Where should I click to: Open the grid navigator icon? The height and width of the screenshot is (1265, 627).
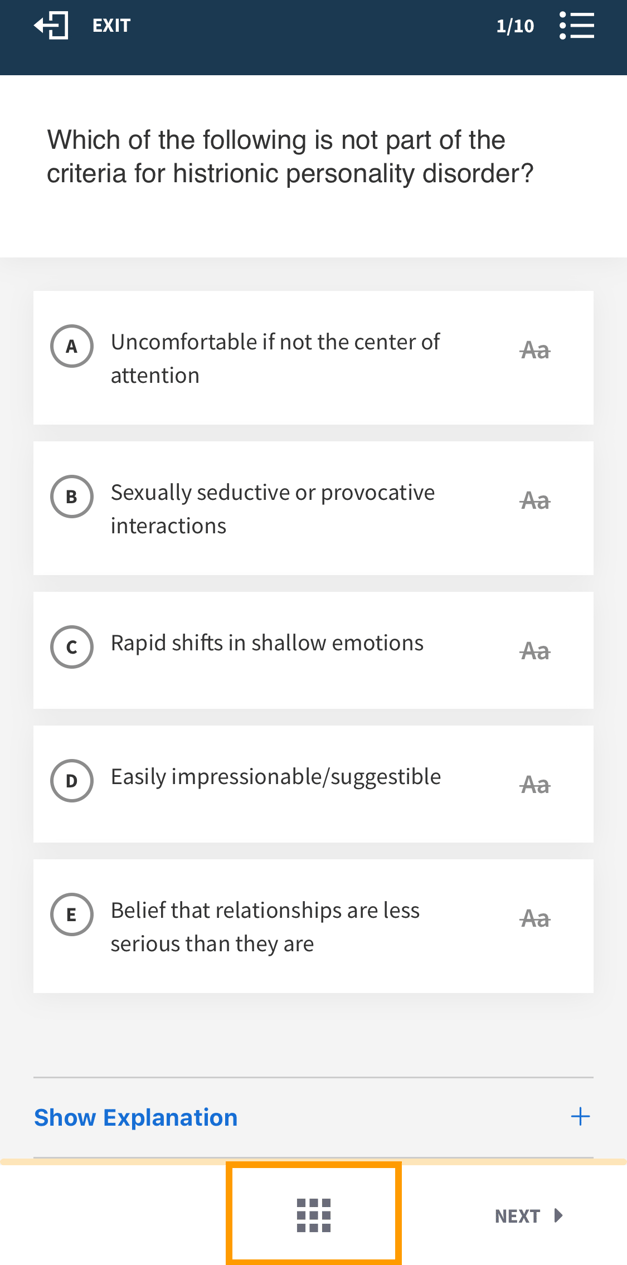314,1214
